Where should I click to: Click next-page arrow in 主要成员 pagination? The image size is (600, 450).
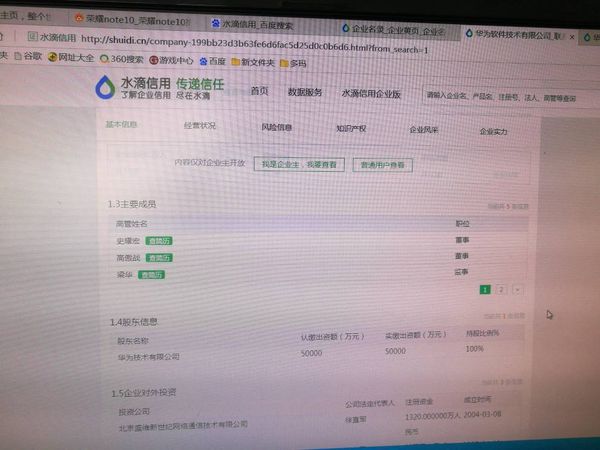click(x=517, y=290)
